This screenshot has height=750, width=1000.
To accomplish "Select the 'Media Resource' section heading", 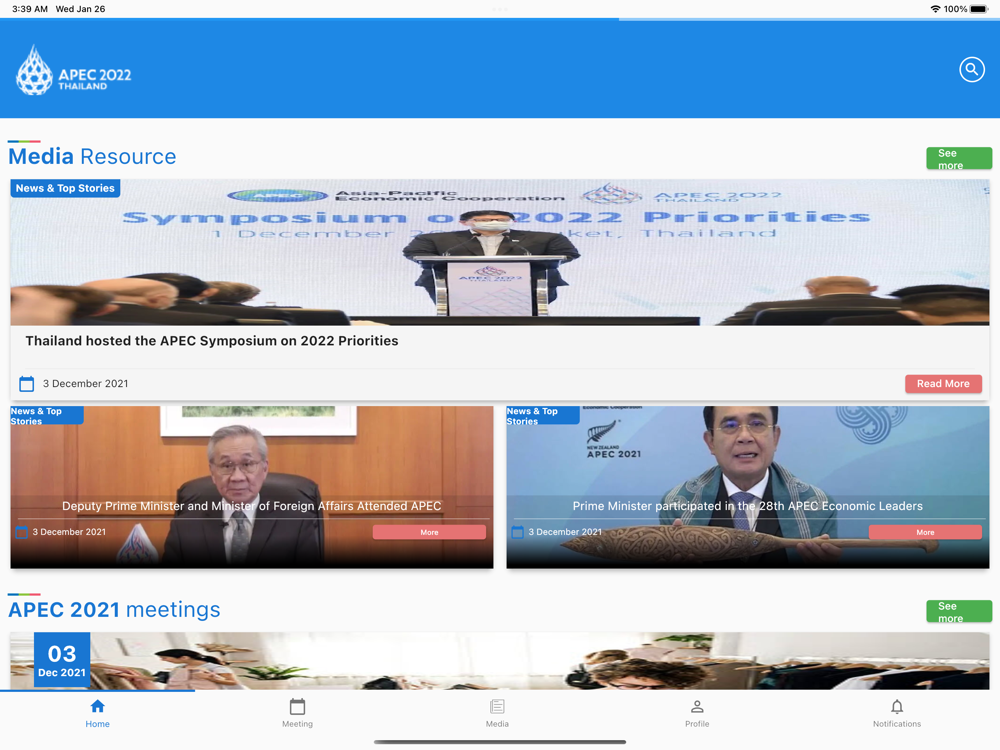I will point(92,157).
